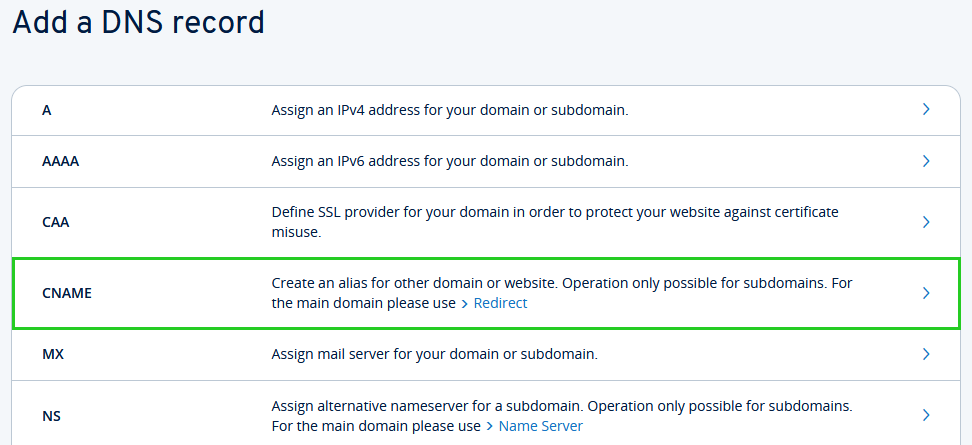The image size is (972, 445).
Task: Expand the CAA record chevron arrow
Action: (926, 222)
